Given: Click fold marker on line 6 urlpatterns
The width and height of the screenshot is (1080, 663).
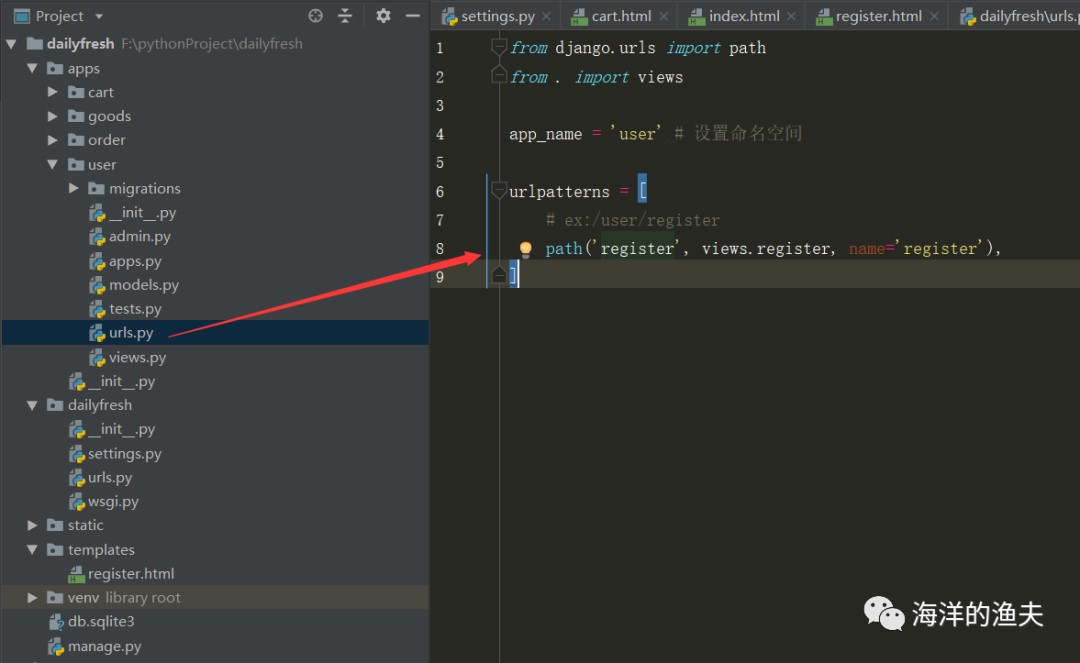Looking at the screenshot, I should point(499,191).
